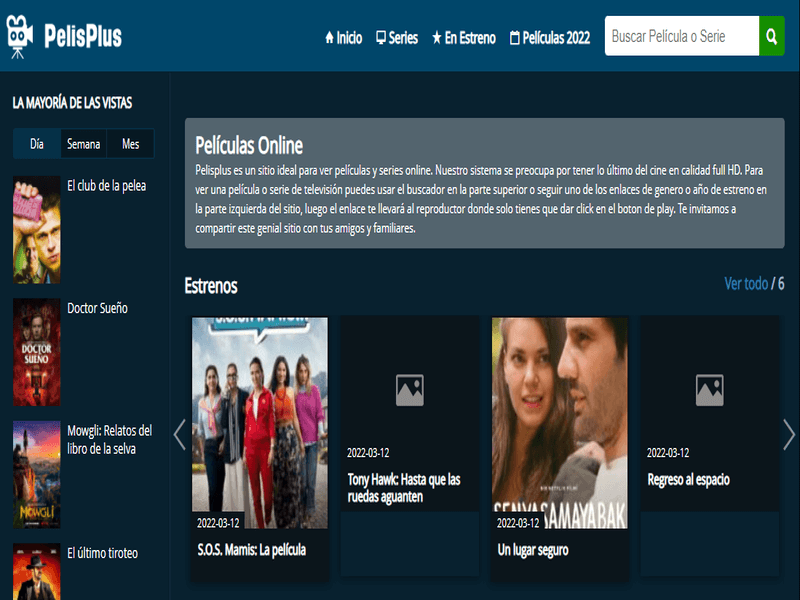
Task: Click the placeholder image icon for Tony Hawk
Action: pos(410,390)
